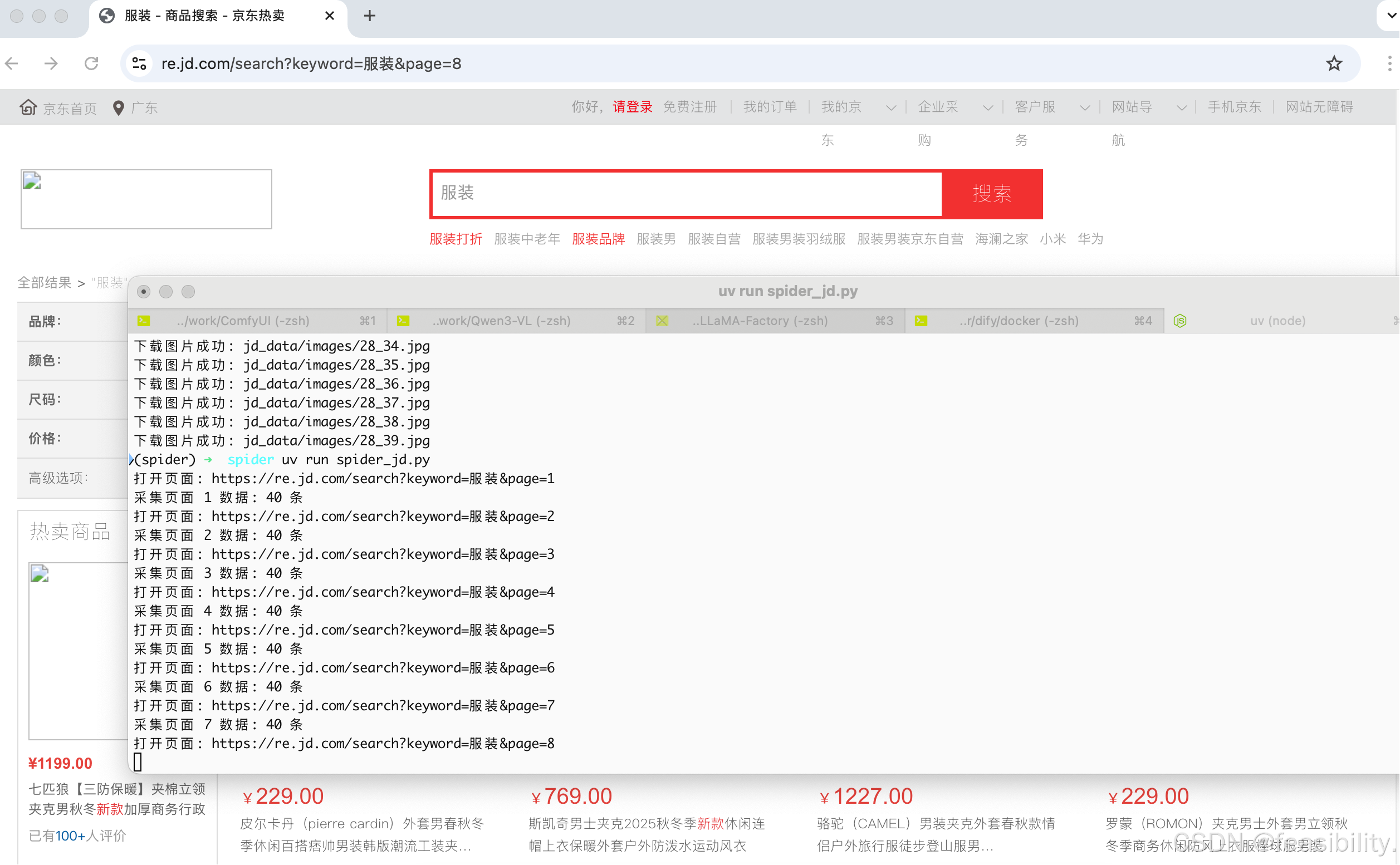
Task: Expand the 客户服务 dropdown arrow
Action: pyautogui.click(x=1084, y=107)
